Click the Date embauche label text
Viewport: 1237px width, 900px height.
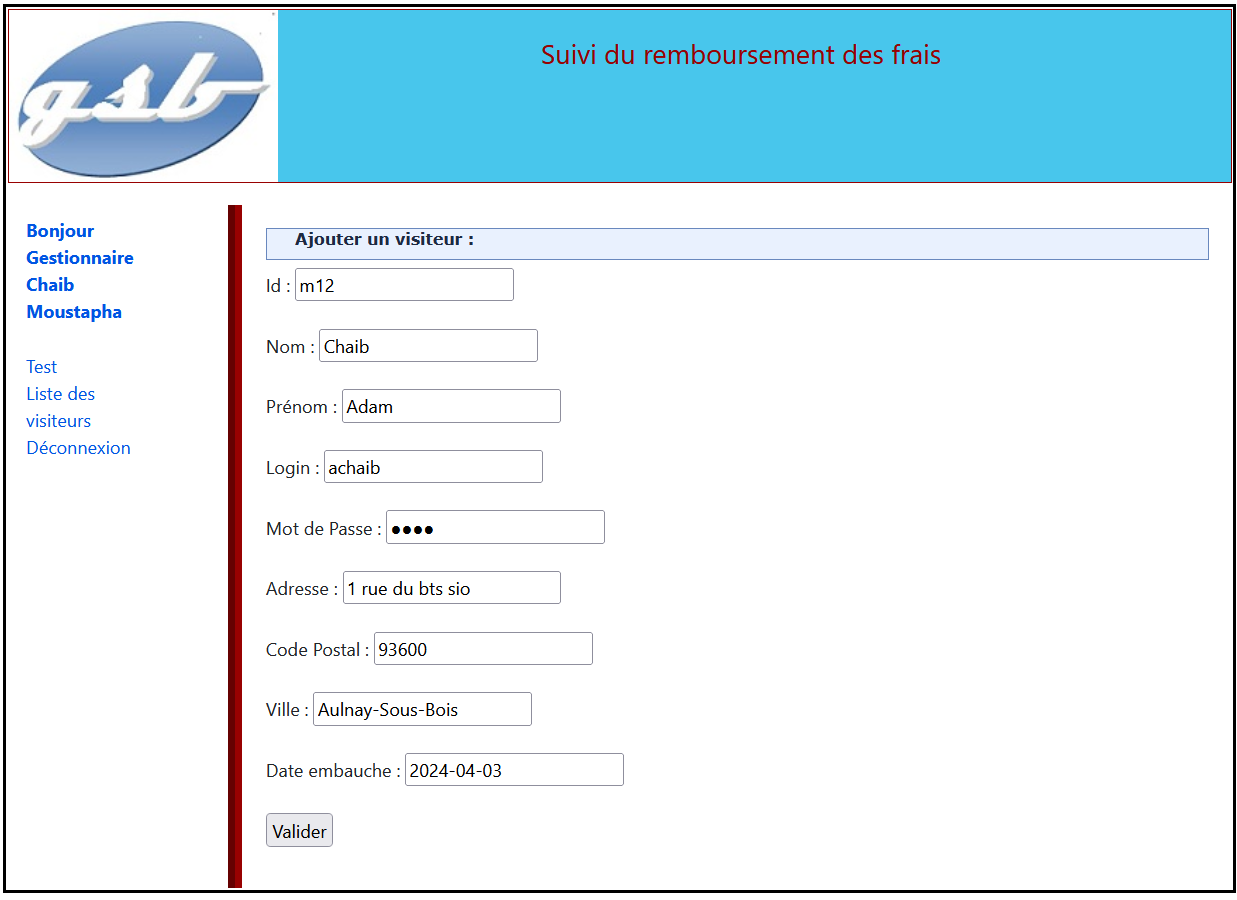[332, 771]
